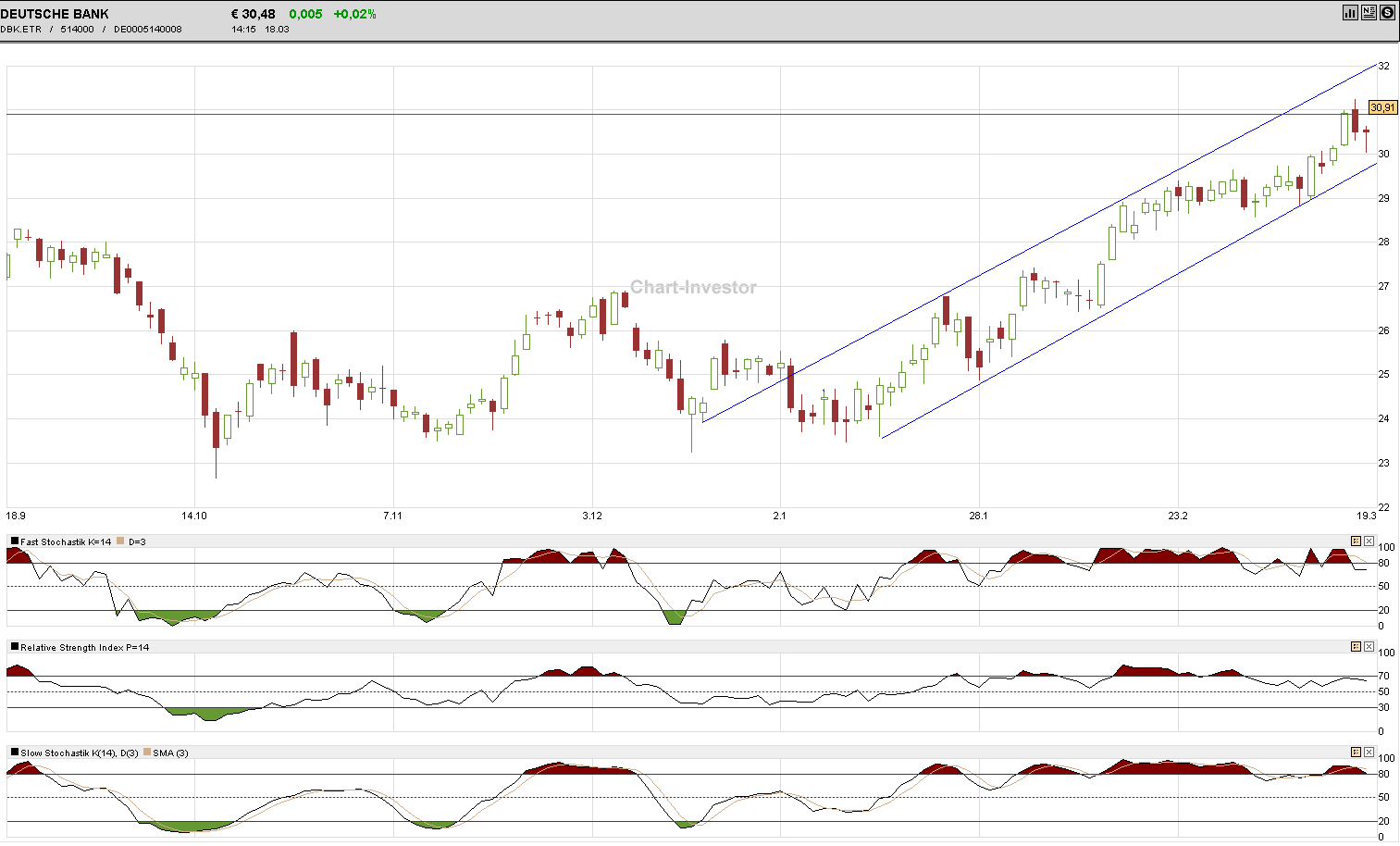Open Fast Stochastik properties grid icon
The height and width of the screenshot is (846, 1400).
(x=1357, y=541)
